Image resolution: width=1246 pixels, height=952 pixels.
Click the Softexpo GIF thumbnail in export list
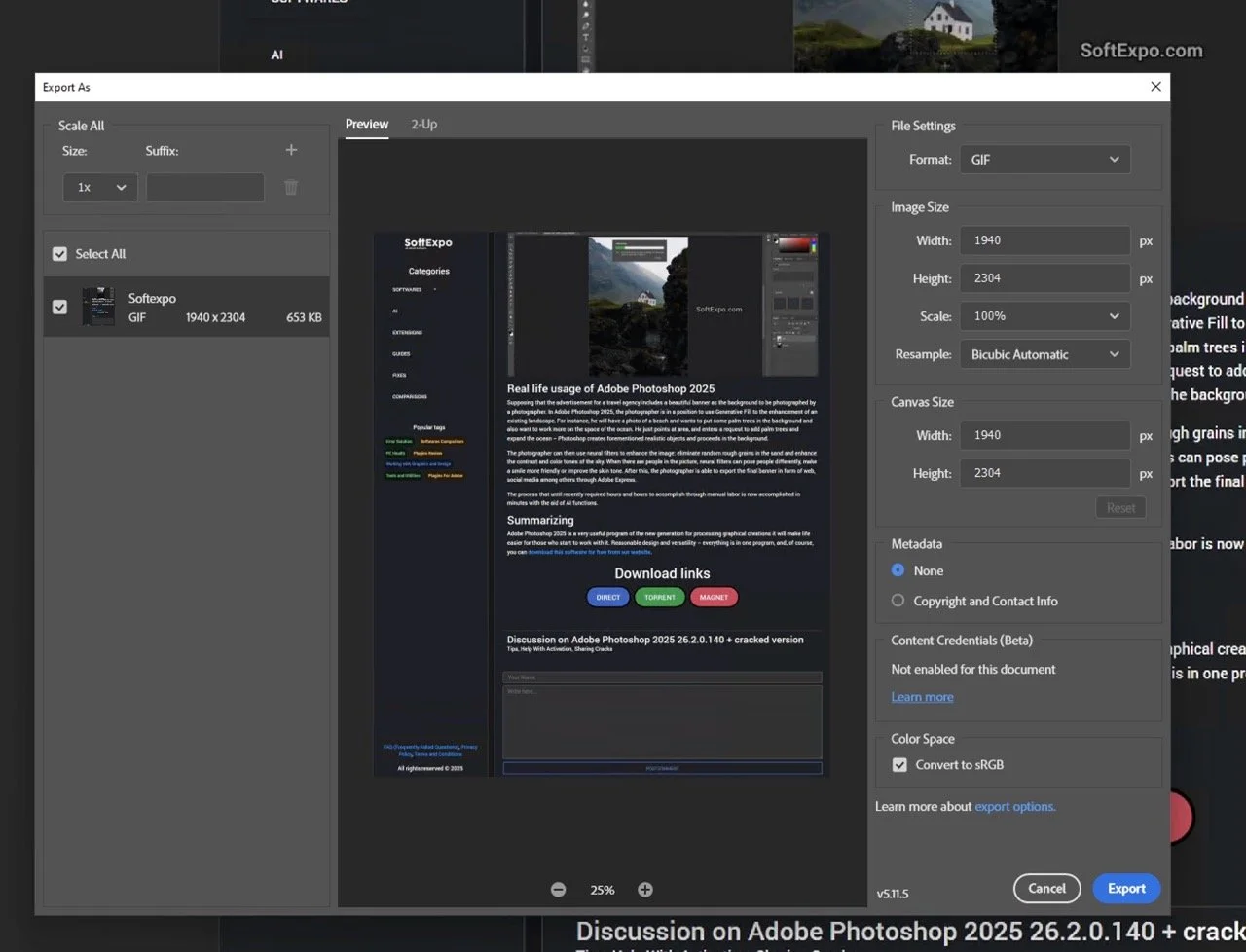point(97,306)
